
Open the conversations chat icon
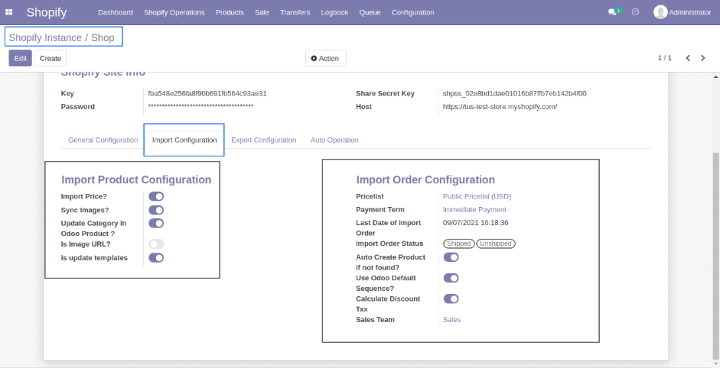click(x=612, y=12)
